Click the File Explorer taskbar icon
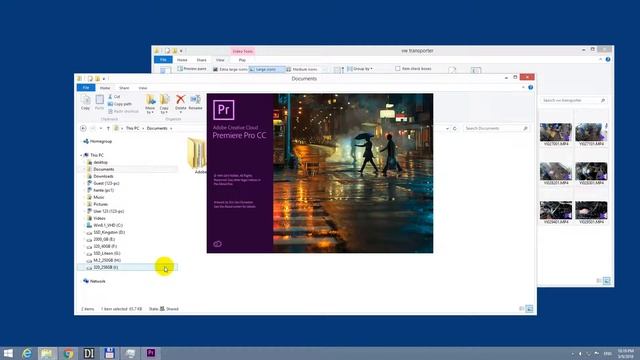The width and height of the screenshot is (640, 360). [47, 353]
